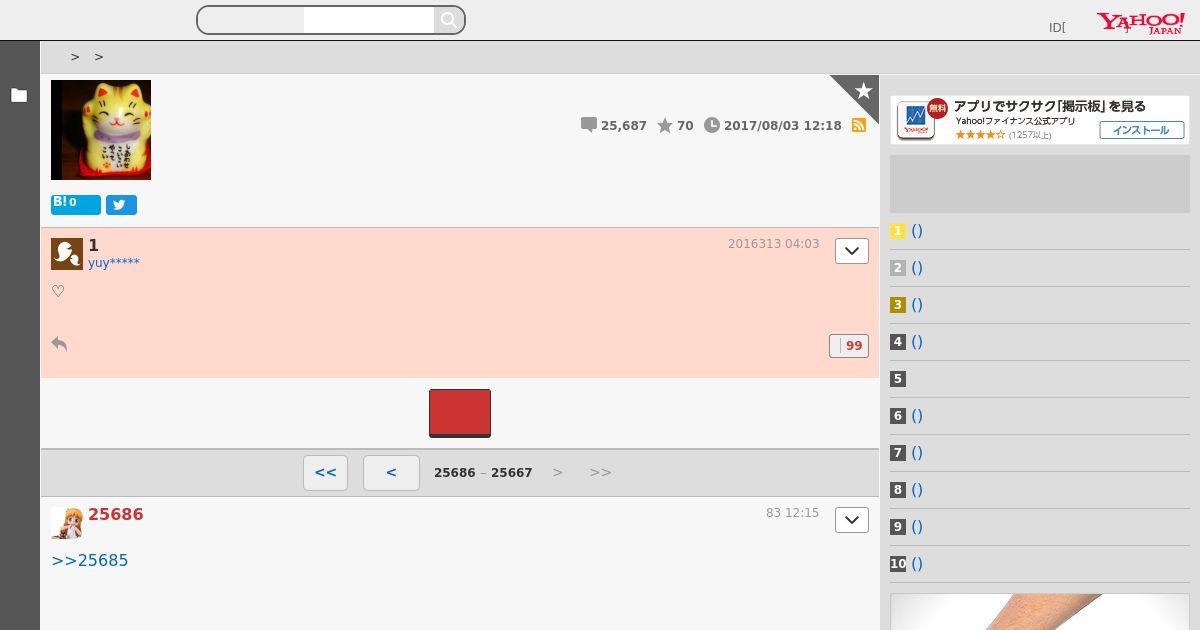This screenshot has height=630, width=1200.
Task: Click inside the search text field
Action: (x=369, y=20)
